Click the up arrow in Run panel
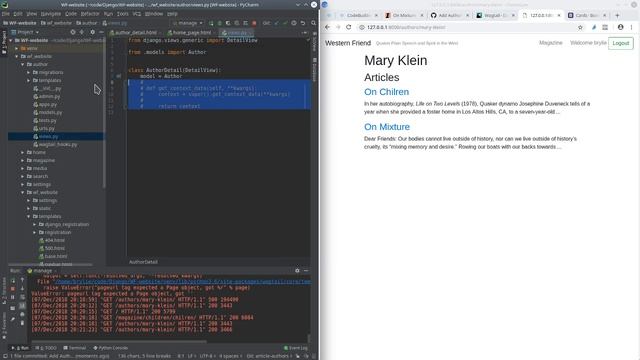The image size is (640, 360). pyautogui.click(x=22, y=280)
